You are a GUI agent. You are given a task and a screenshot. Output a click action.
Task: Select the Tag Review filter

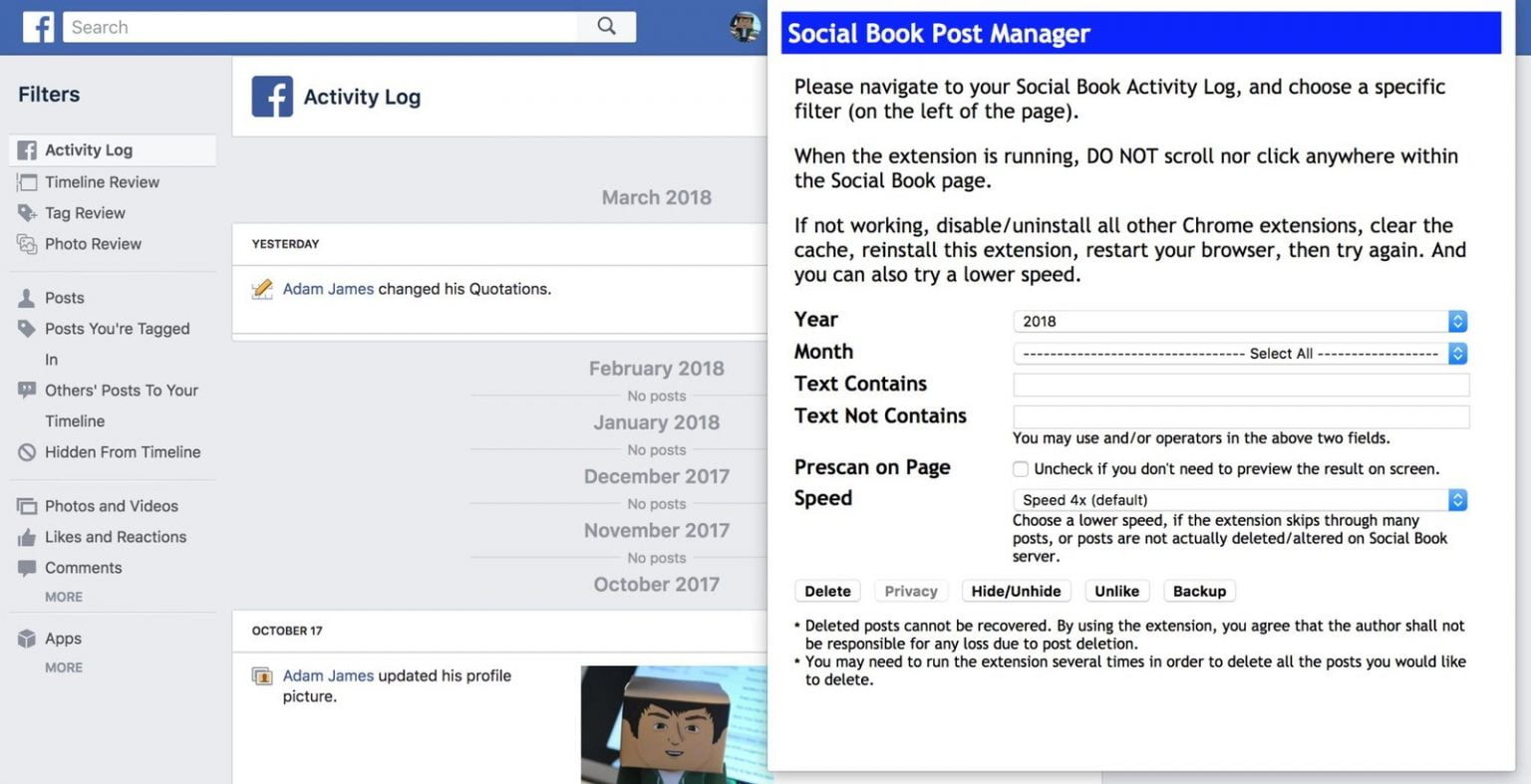click(86, 213)
